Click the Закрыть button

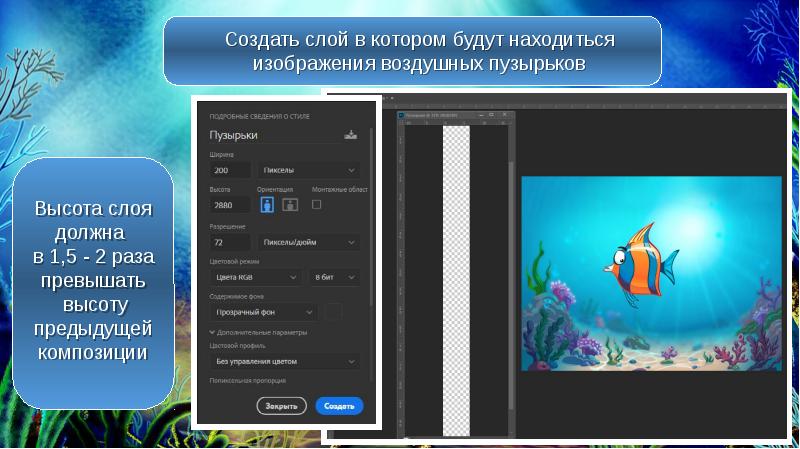(x=282, y=406)
